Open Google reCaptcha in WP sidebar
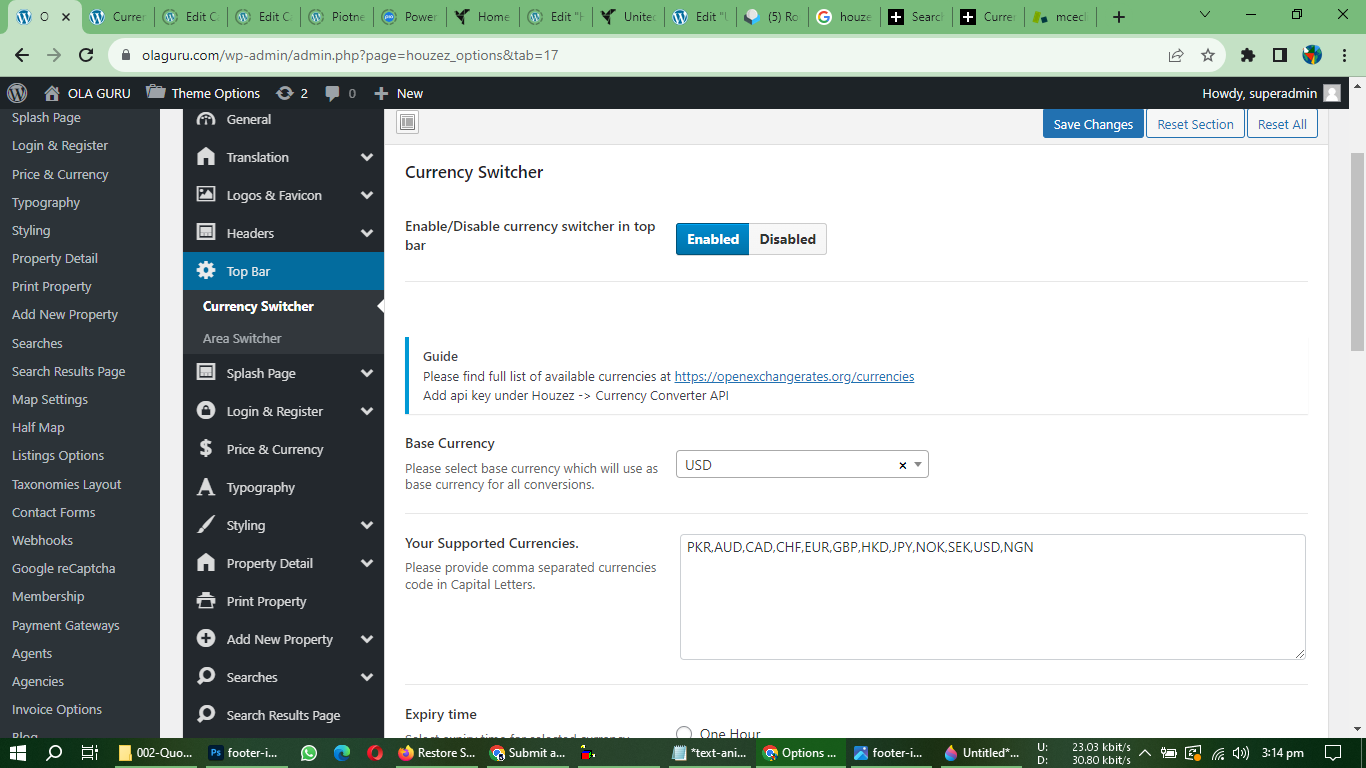The width and height of the screenshot is (1366, 768). click(x=64, y=568)
